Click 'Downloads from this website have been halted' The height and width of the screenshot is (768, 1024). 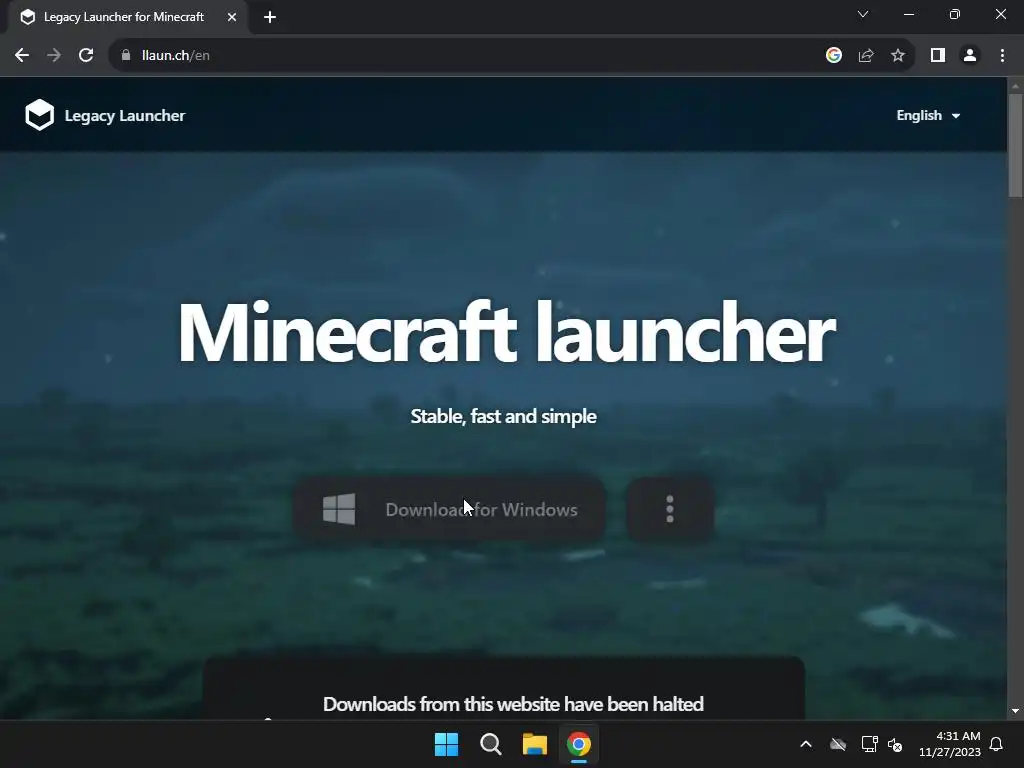513,705
